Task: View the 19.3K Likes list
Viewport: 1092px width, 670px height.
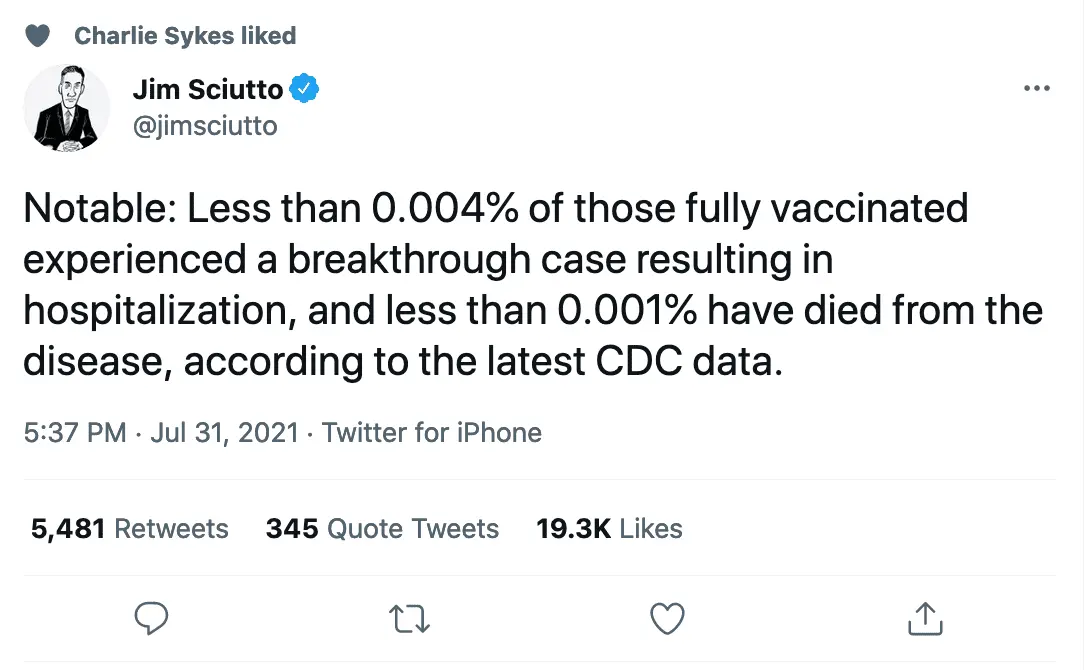Action: 609,528
